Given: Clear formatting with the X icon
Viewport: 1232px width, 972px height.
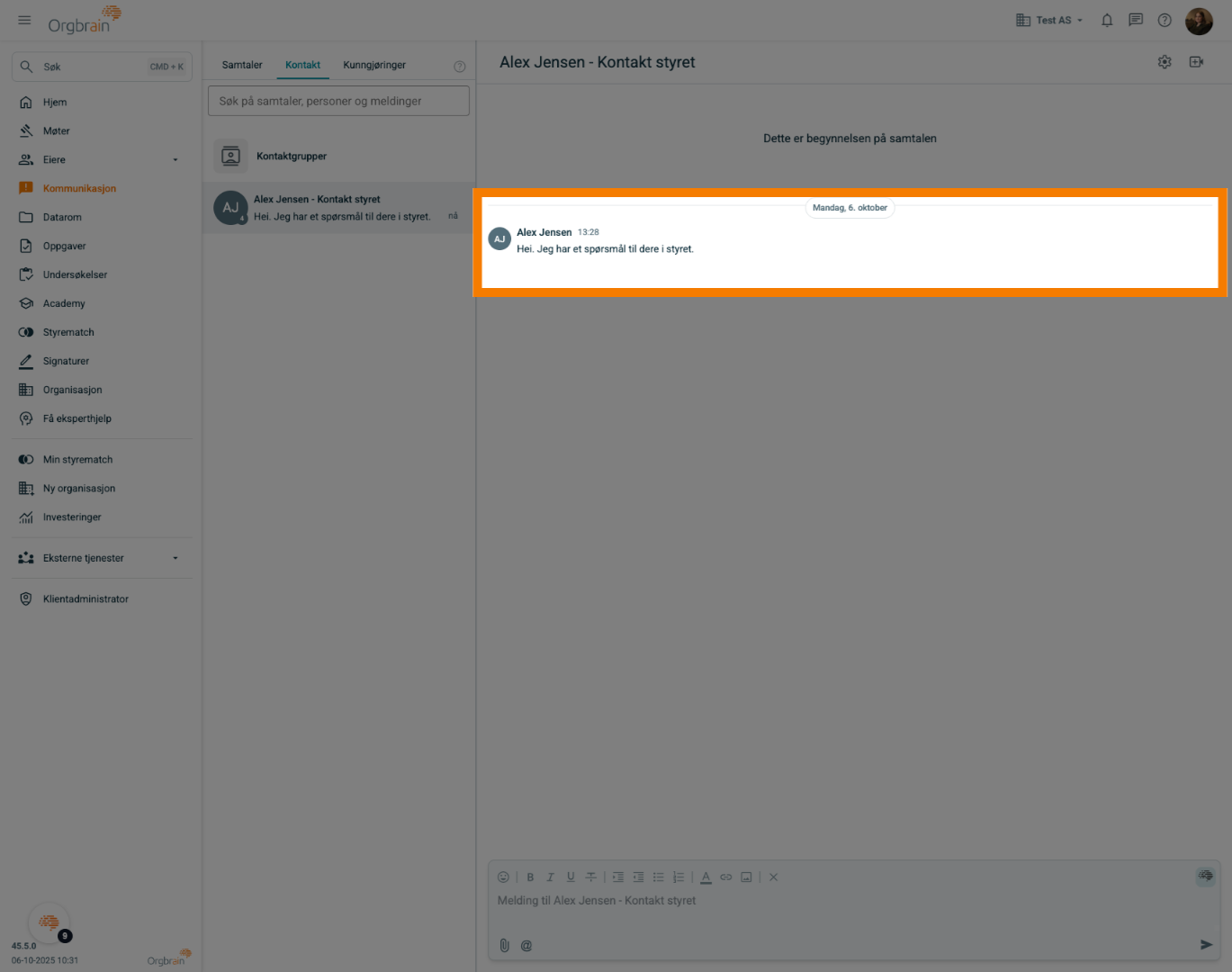Looking at the screenshot, I should 773,877.
